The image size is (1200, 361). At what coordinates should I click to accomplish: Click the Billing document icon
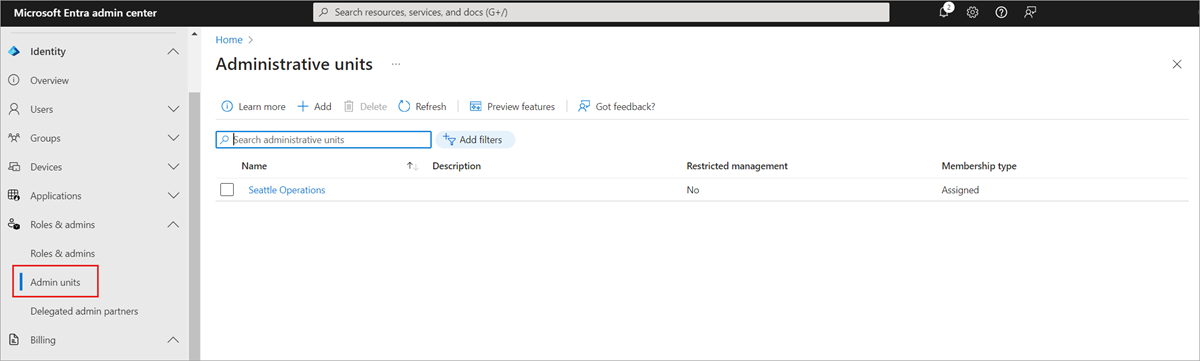[14, 340]
